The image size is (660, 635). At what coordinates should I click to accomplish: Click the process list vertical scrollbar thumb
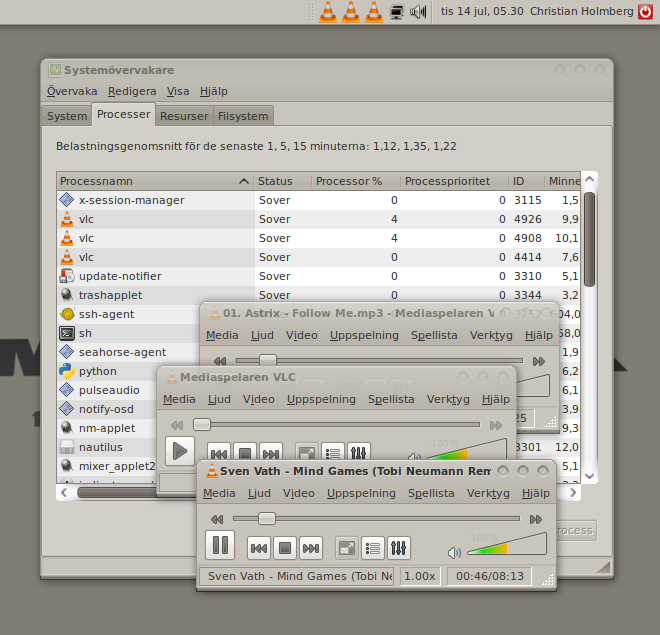click(590, 239)
